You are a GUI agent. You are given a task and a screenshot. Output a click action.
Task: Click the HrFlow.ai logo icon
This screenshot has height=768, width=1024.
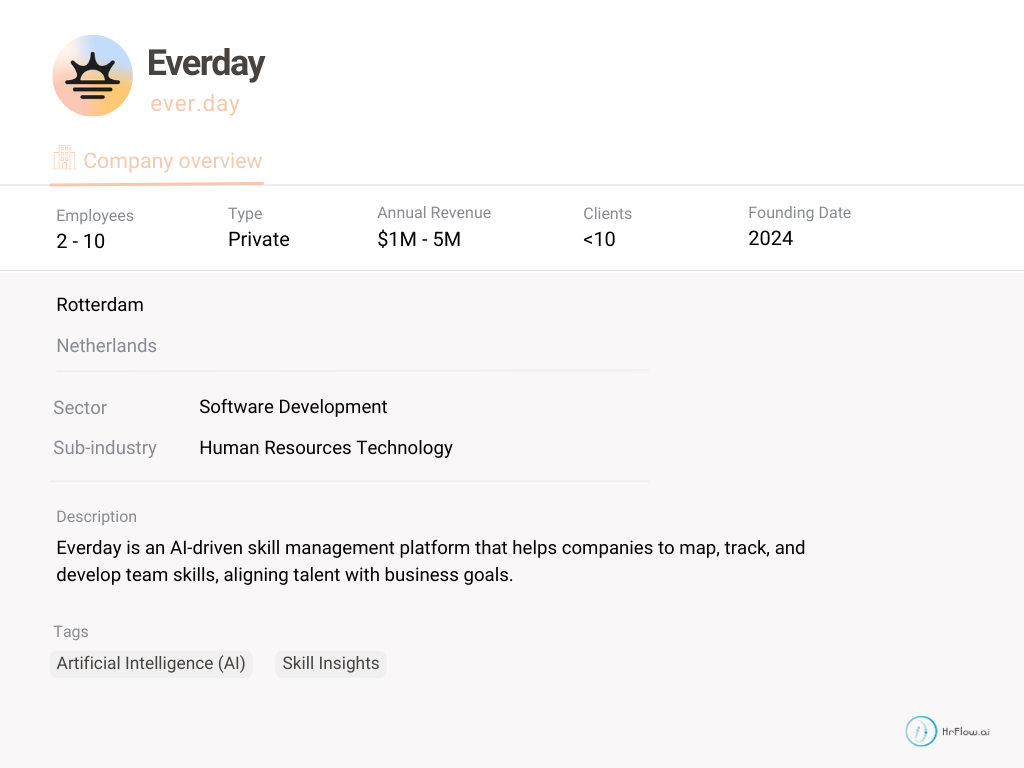tap(921, 731)
